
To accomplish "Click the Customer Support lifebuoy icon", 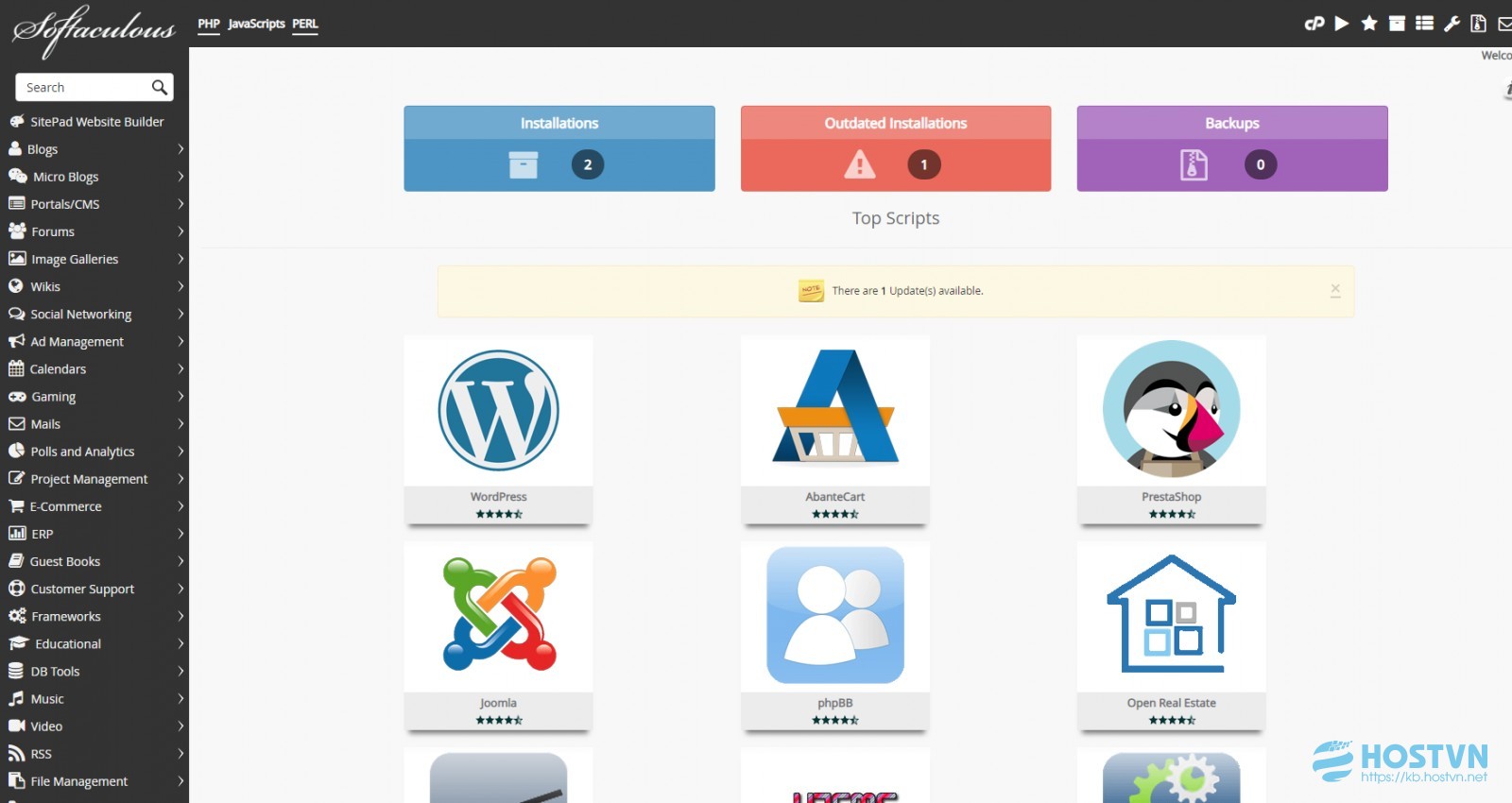I will click(x=16, y=589).
